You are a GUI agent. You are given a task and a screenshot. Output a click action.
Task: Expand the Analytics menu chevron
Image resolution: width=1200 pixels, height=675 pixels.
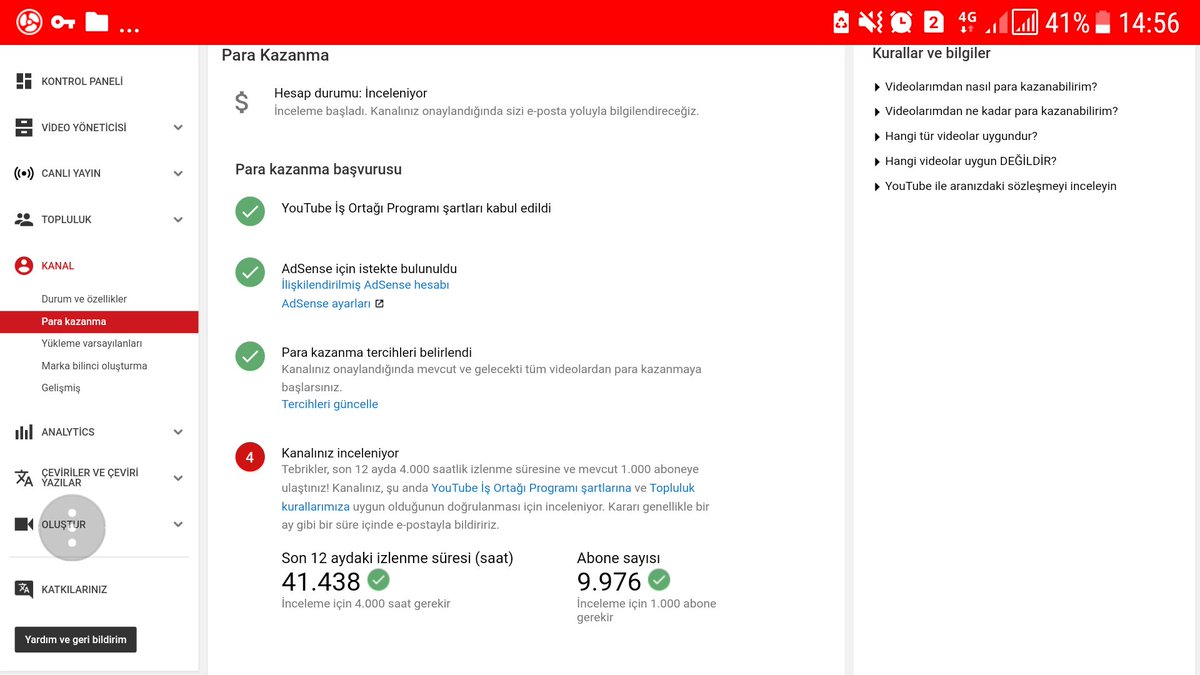click(x=178, y=432)
